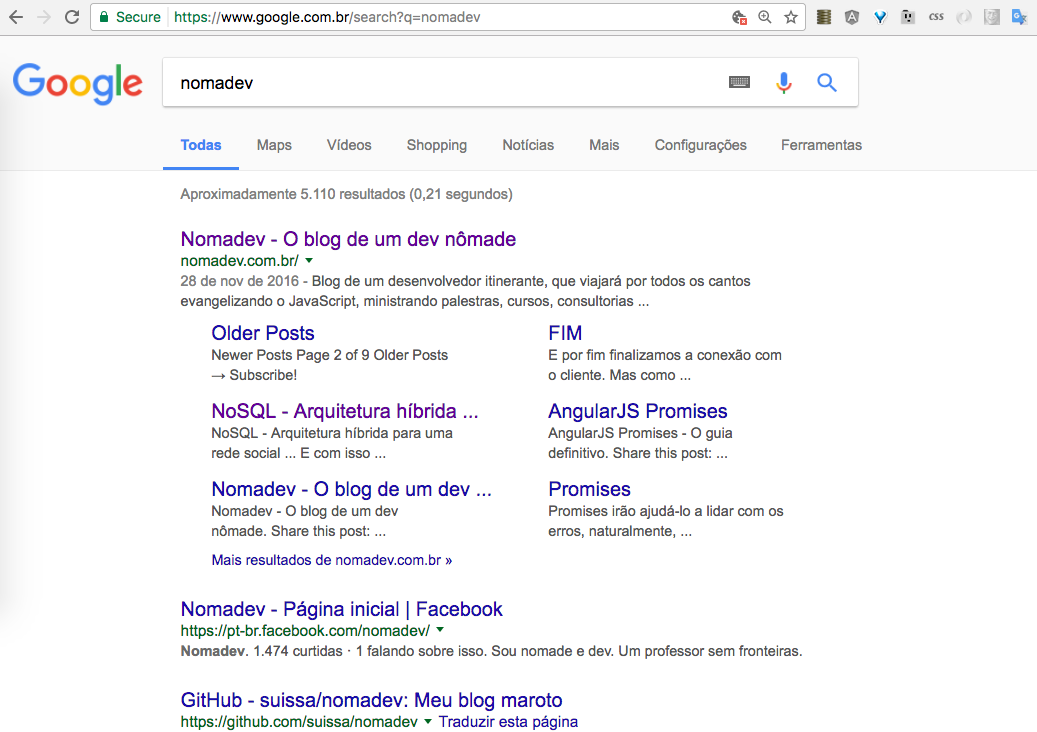Click 'Mais resultados de nomadev.com.br »'

(x=331, y=560)
